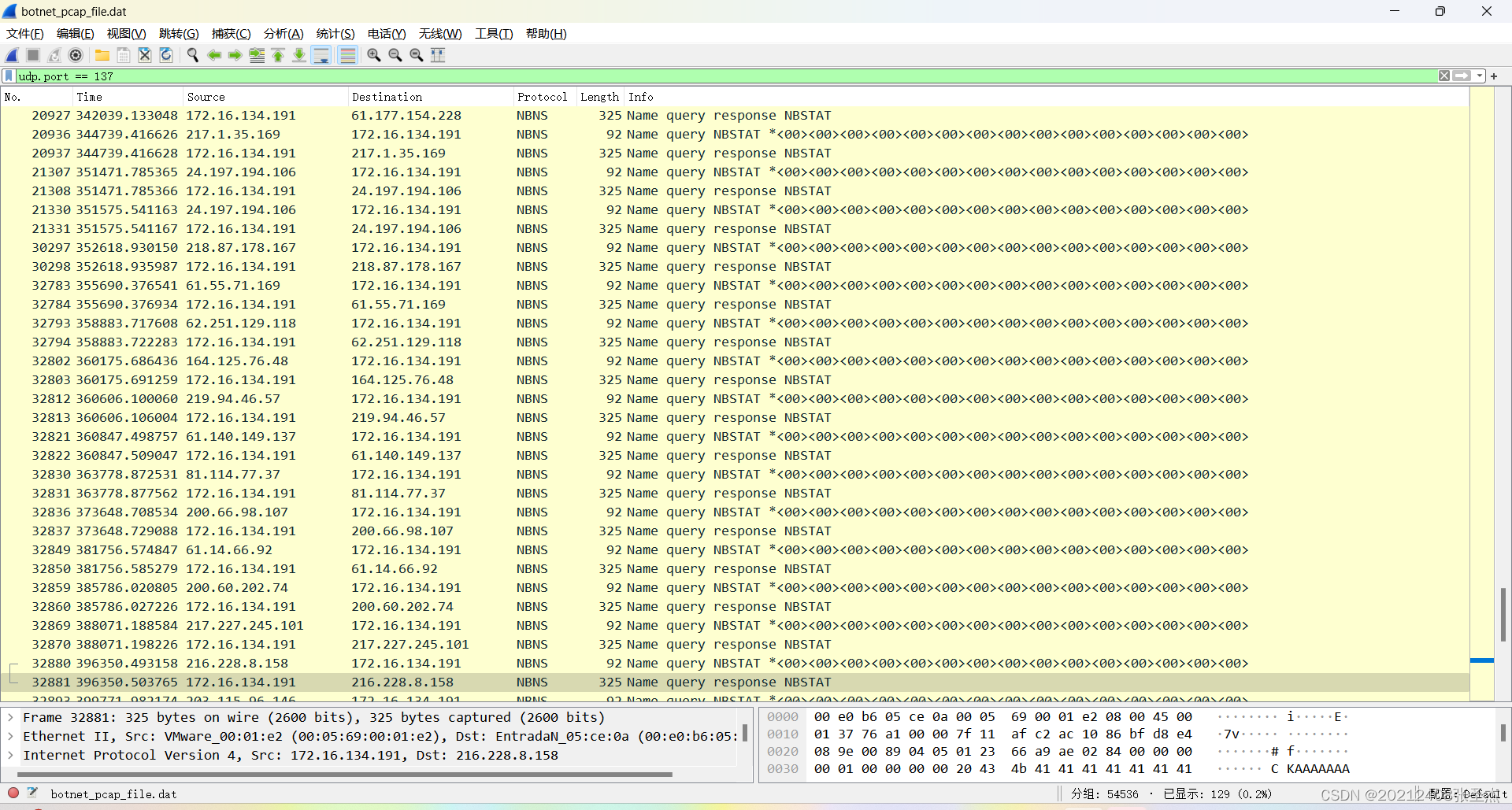Select packet number 20927 row
The width and height of the screenshot is (1512, 810).
pos(735,116)
